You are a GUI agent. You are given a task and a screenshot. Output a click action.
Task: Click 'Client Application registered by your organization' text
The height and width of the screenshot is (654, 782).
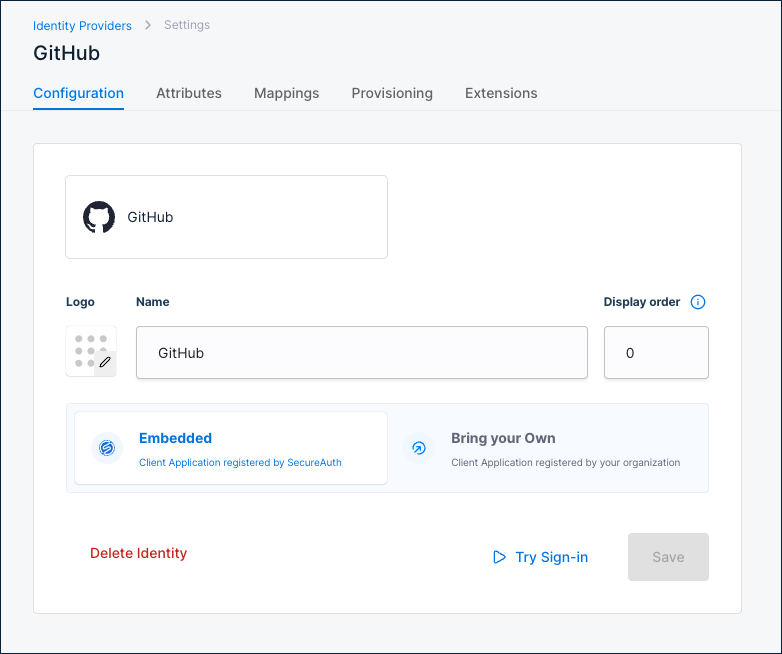click(x=566, y=462)
